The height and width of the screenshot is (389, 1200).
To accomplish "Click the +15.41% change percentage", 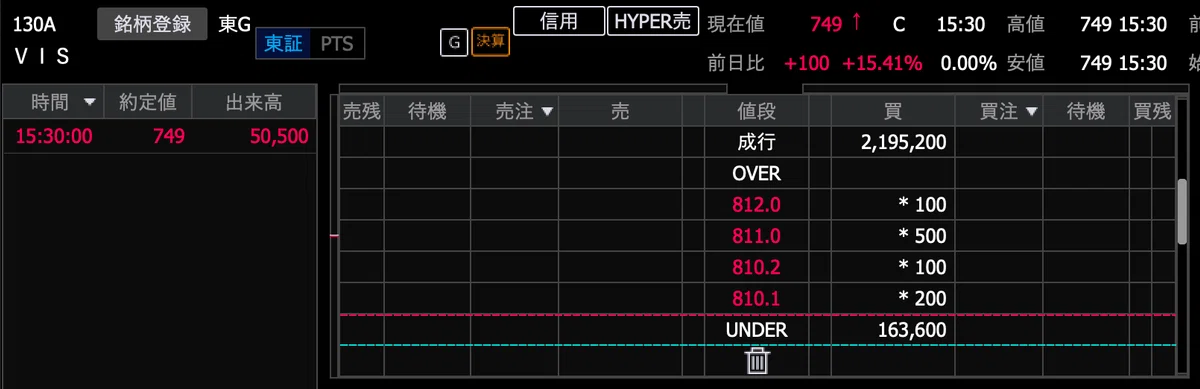I will pyautogui.click(x=882, y=63).
